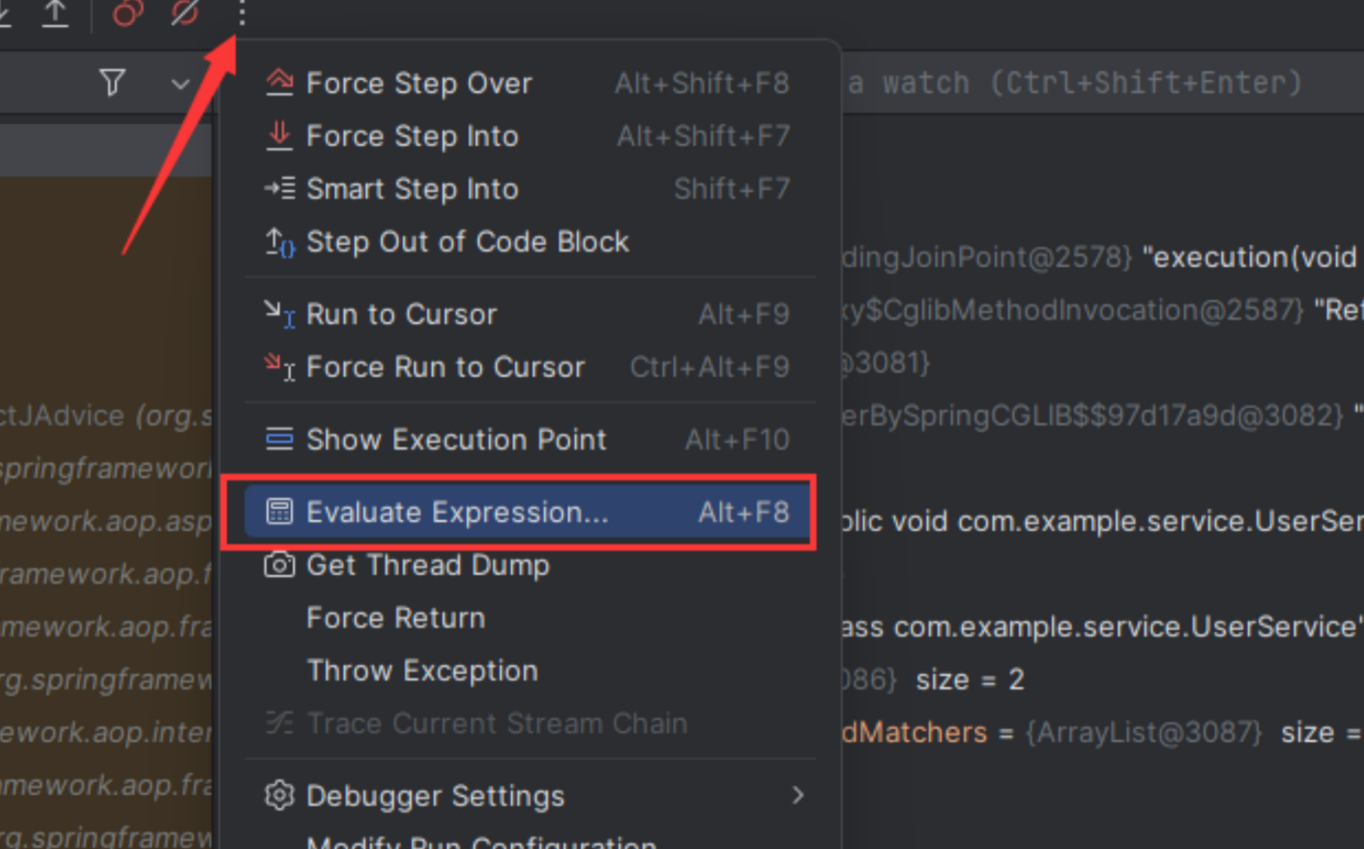The width and height of the screenshot is (1364, 849).
Task: Click the View Breakpoints red circles icon
Action: pyautogui.click(x=128, y=13)
